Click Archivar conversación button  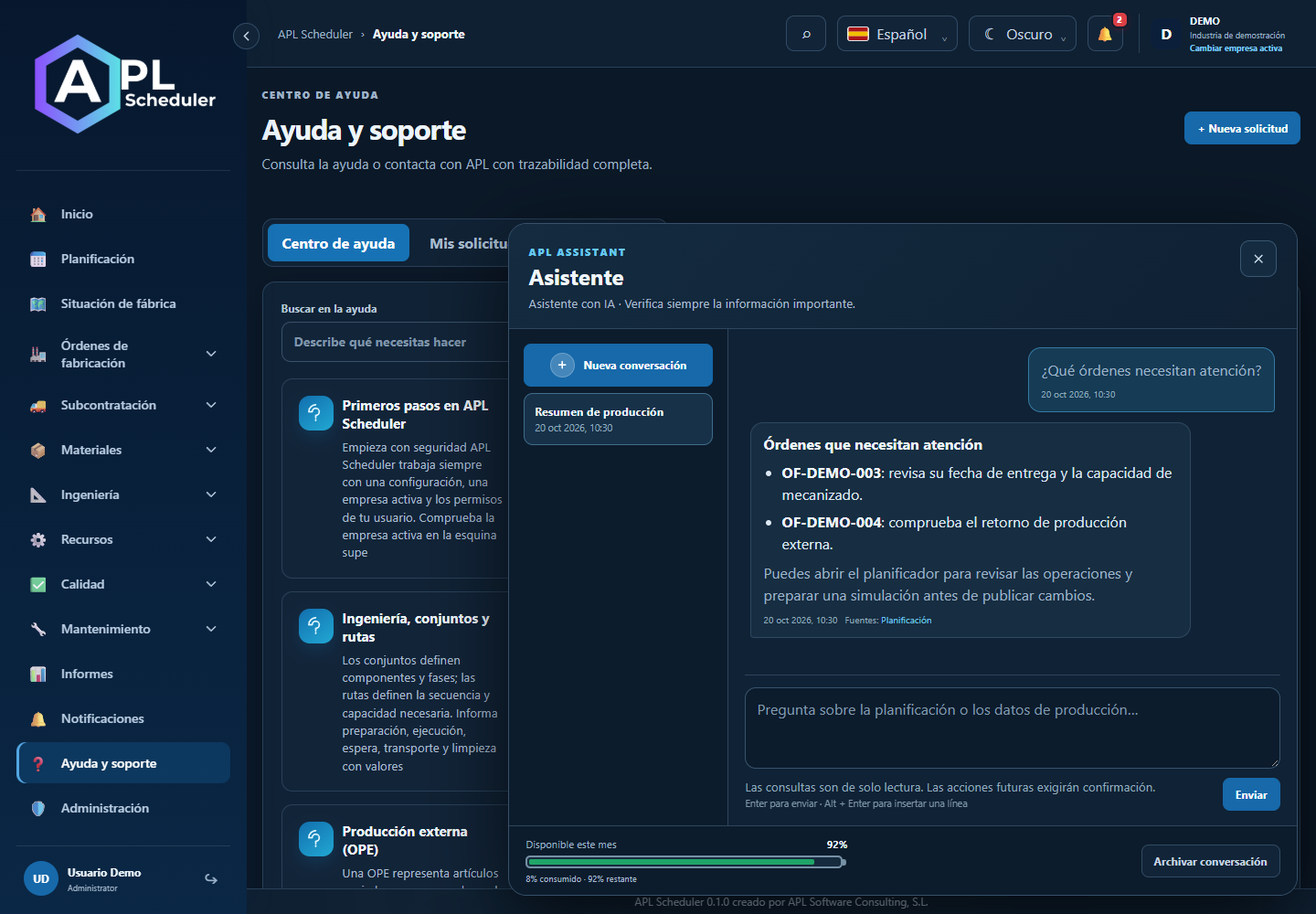pyautogui.click(x=1210, y=861)
